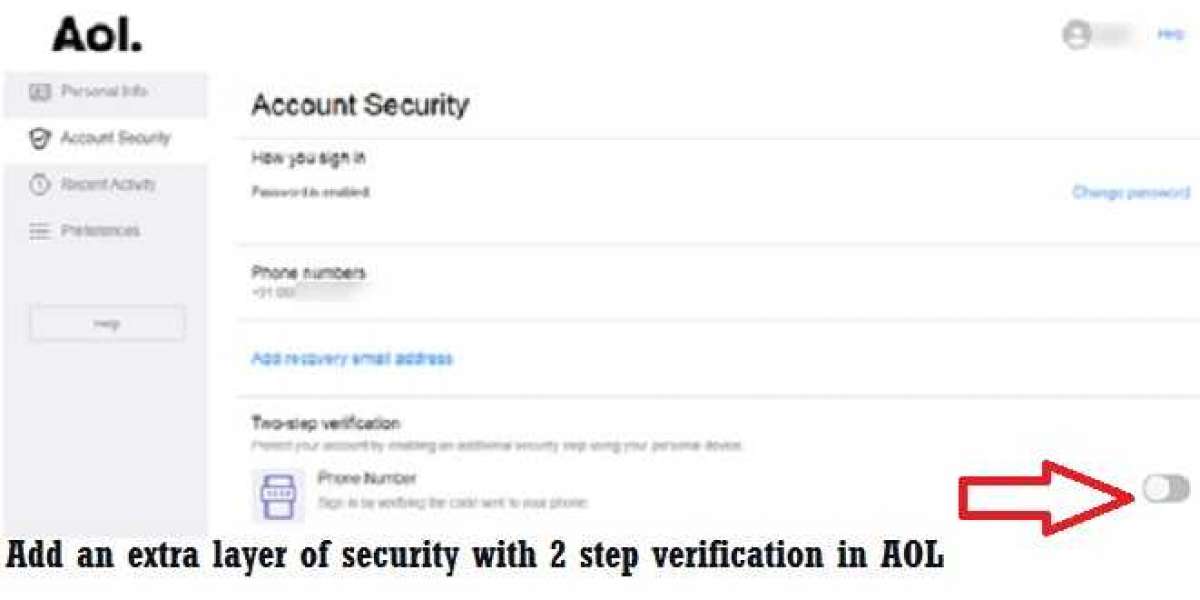The height and width of the screenshot is (600, 1200).
Task: Click the Account Security page heading
Action: pyautogui.click(x=360, y=105)
